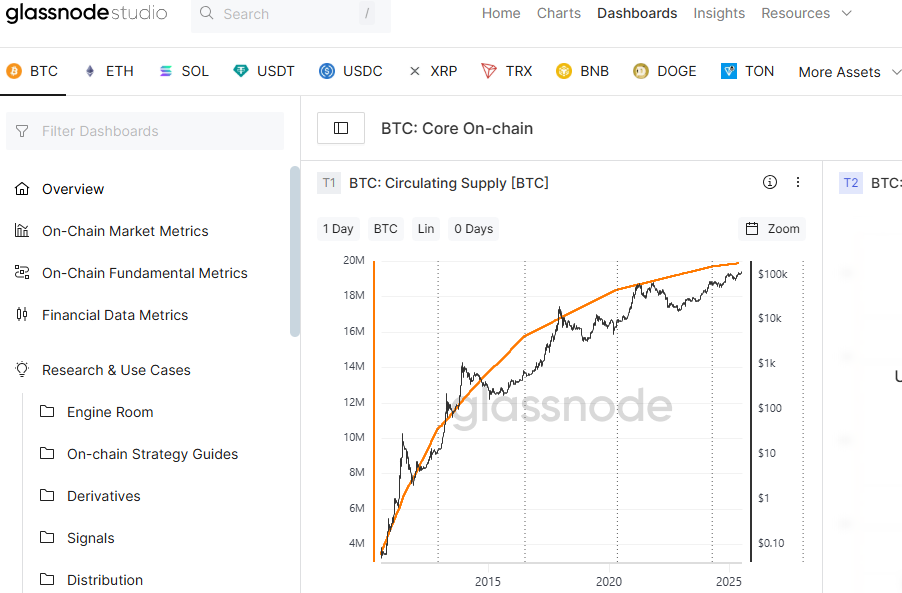902x593 pixels.
Task: Open the 0 Days moving average selector
Action: pyautogui.click(x=473, y=229)
